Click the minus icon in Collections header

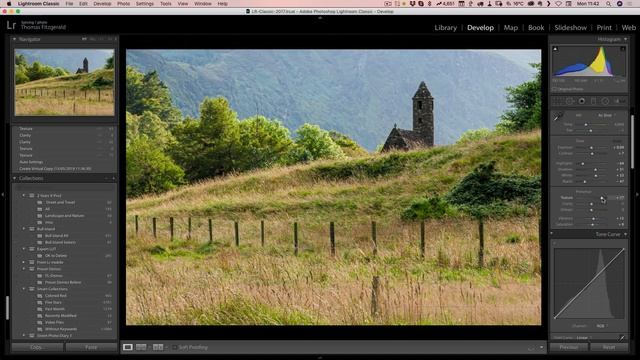[106, 178]
